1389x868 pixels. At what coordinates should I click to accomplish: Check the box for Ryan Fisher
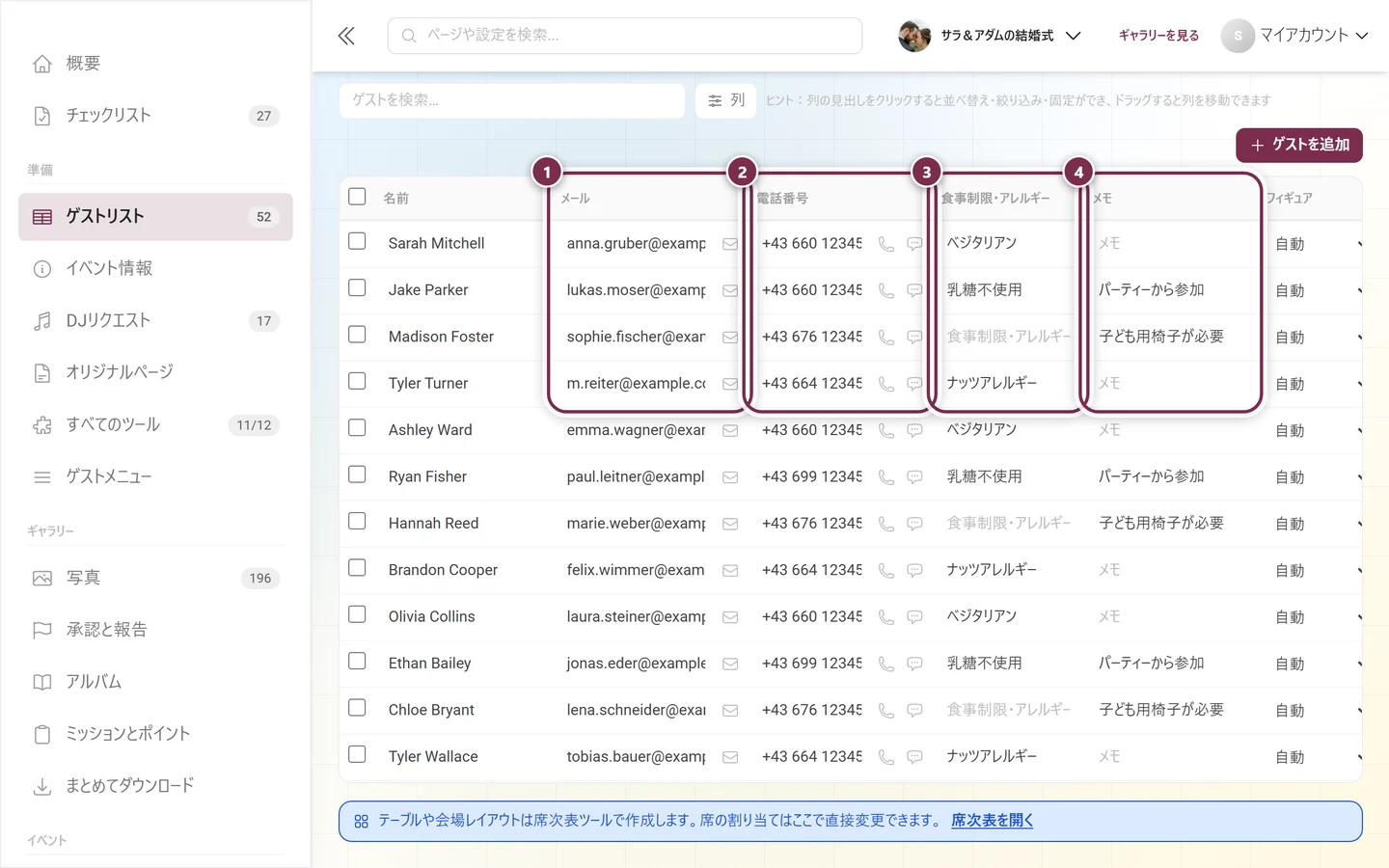click(x=357, y=475)
